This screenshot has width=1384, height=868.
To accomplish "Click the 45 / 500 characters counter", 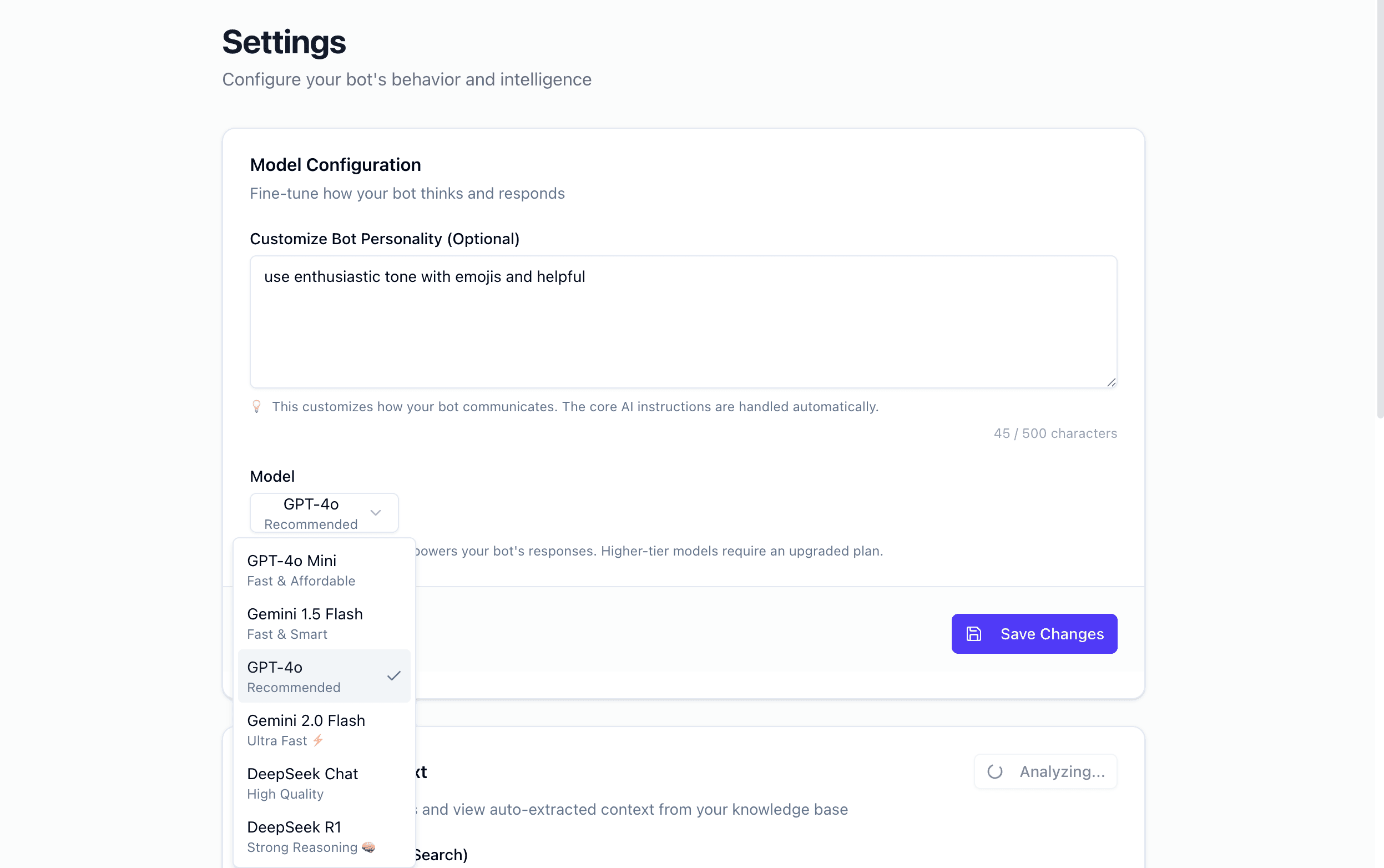I will click(1055, 433).
